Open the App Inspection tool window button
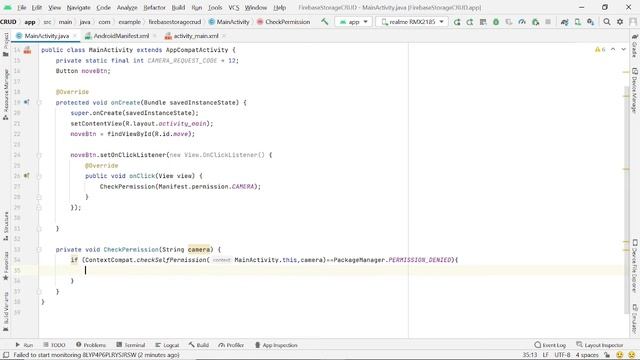This screenshot has height=360, width=640. (x=276, y=345)
